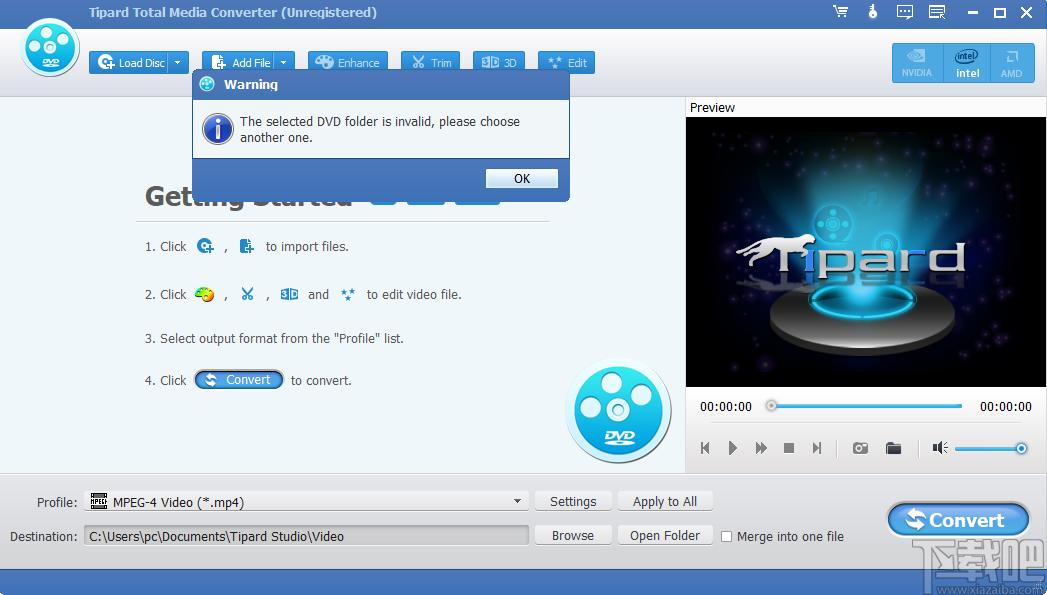
Task: Expand the Load Disc dropdown arrow
Action: pyautogui.click(x=178, y=63)
